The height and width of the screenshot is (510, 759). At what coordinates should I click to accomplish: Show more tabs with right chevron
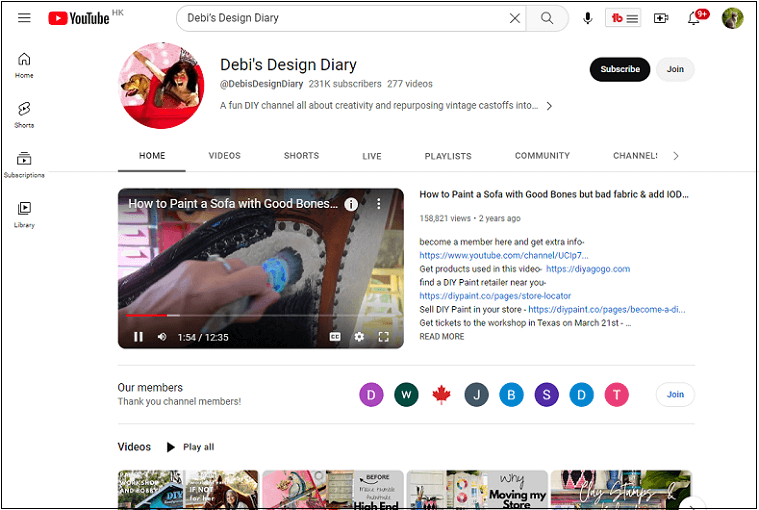point(676,156)
